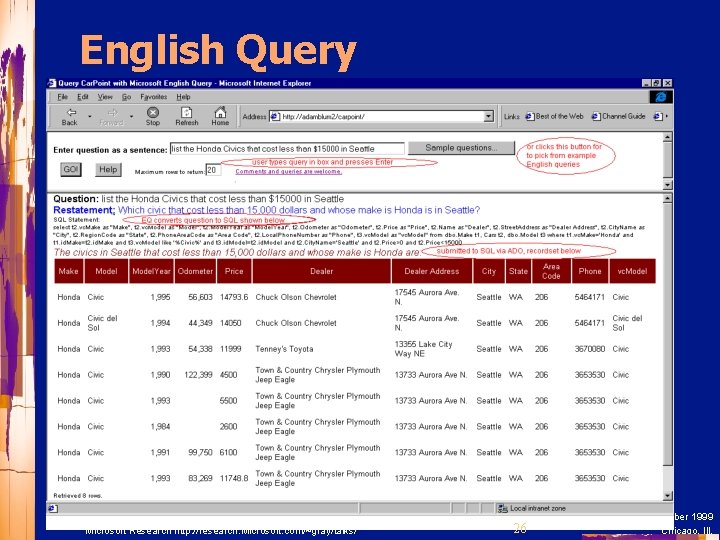Click the Sample questions button
This screenshot has width=720, height=540.
click(x=461, y=148)
